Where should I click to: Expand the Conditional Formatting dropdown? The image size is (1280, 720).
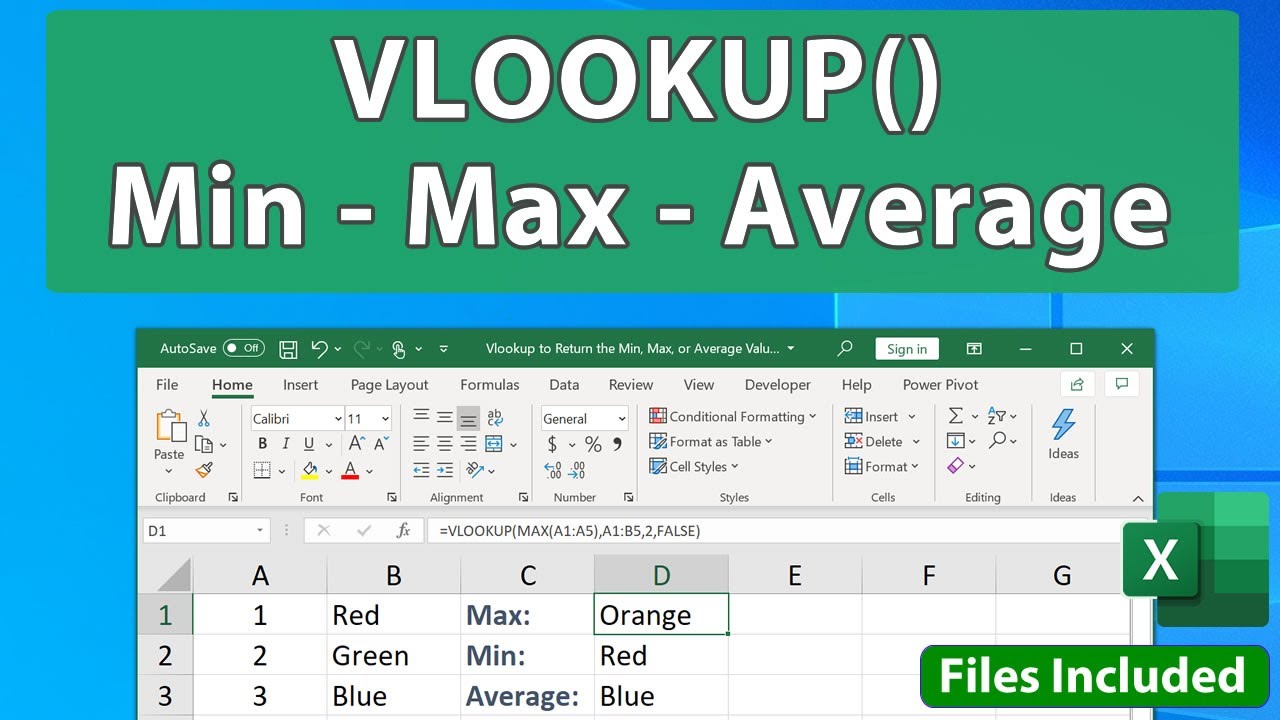pos(733,416)
